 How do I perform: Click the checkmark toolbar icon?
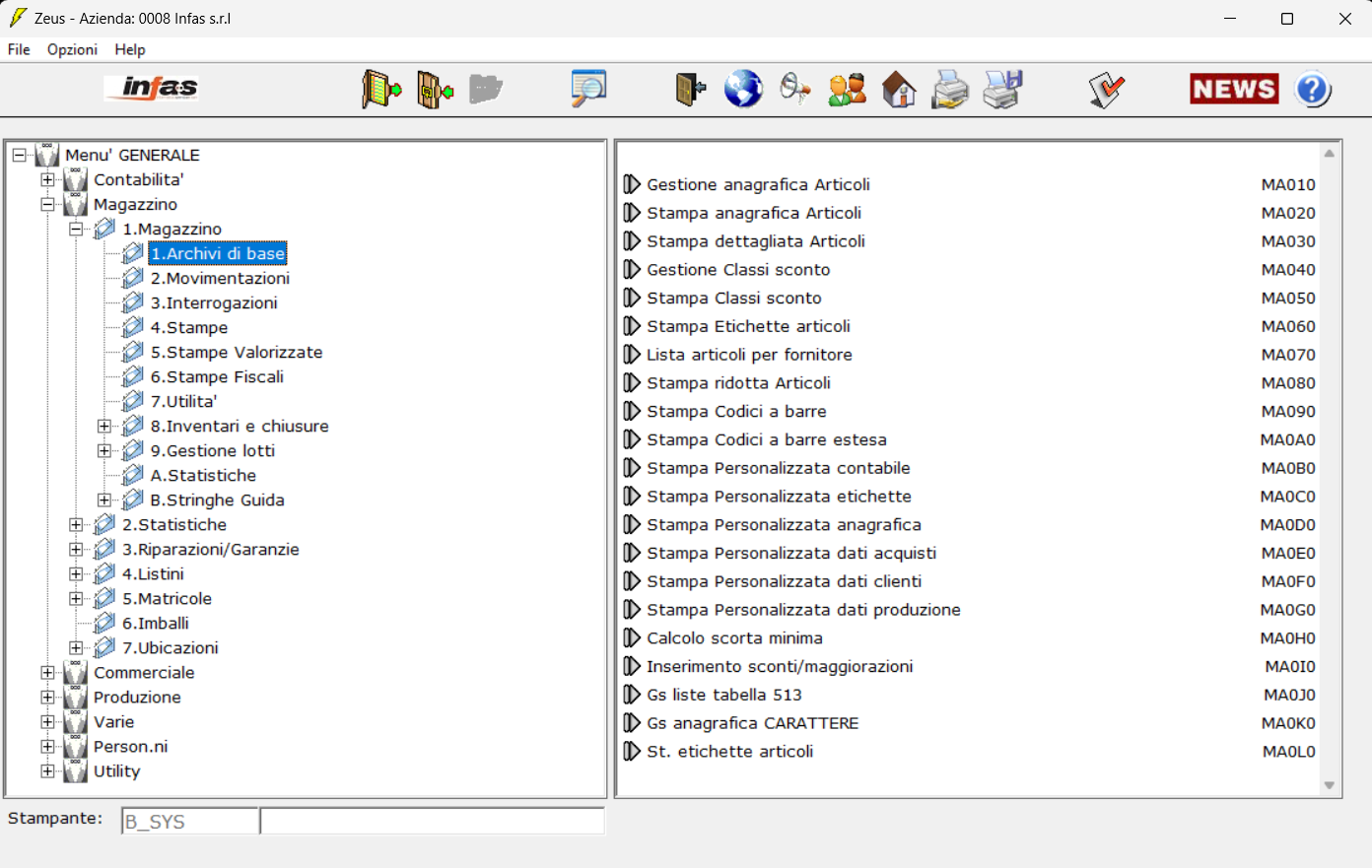tap(1107, 90)
